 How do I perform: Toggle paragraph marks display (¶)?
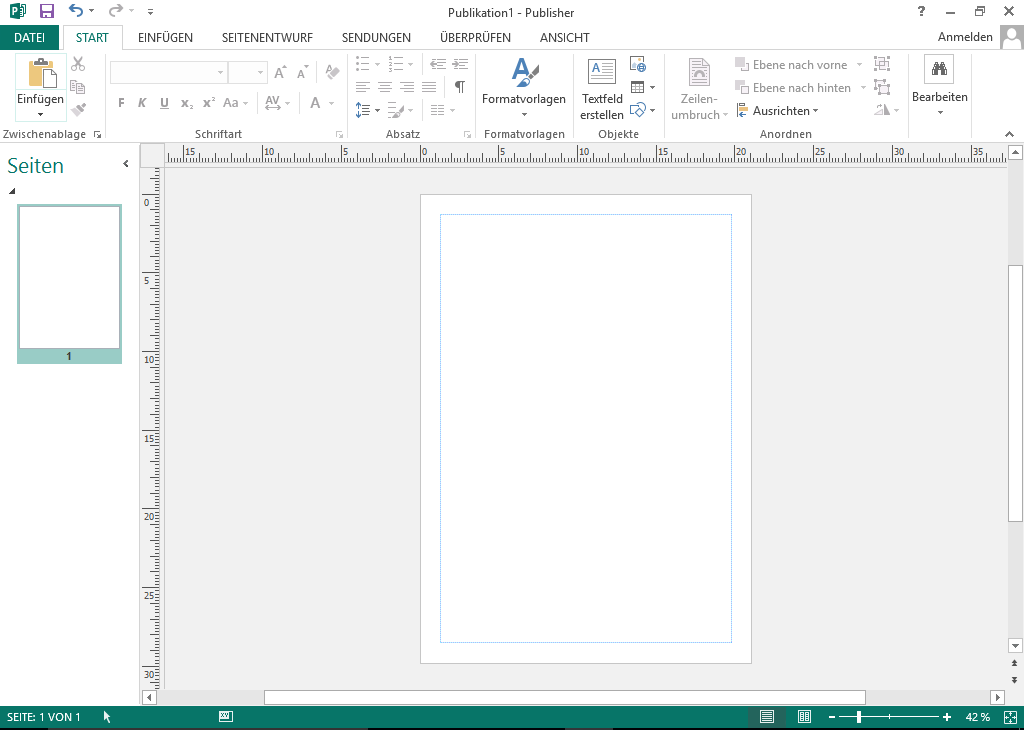(459, 87)
